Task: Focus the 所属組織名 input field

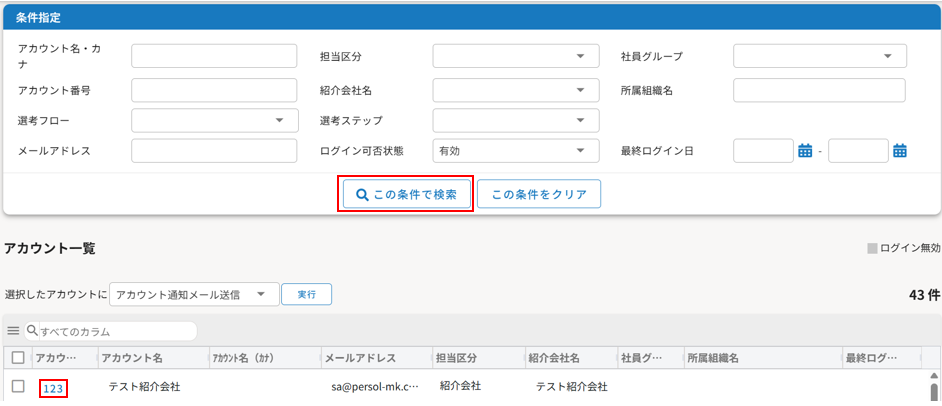Action: (819, 90)
